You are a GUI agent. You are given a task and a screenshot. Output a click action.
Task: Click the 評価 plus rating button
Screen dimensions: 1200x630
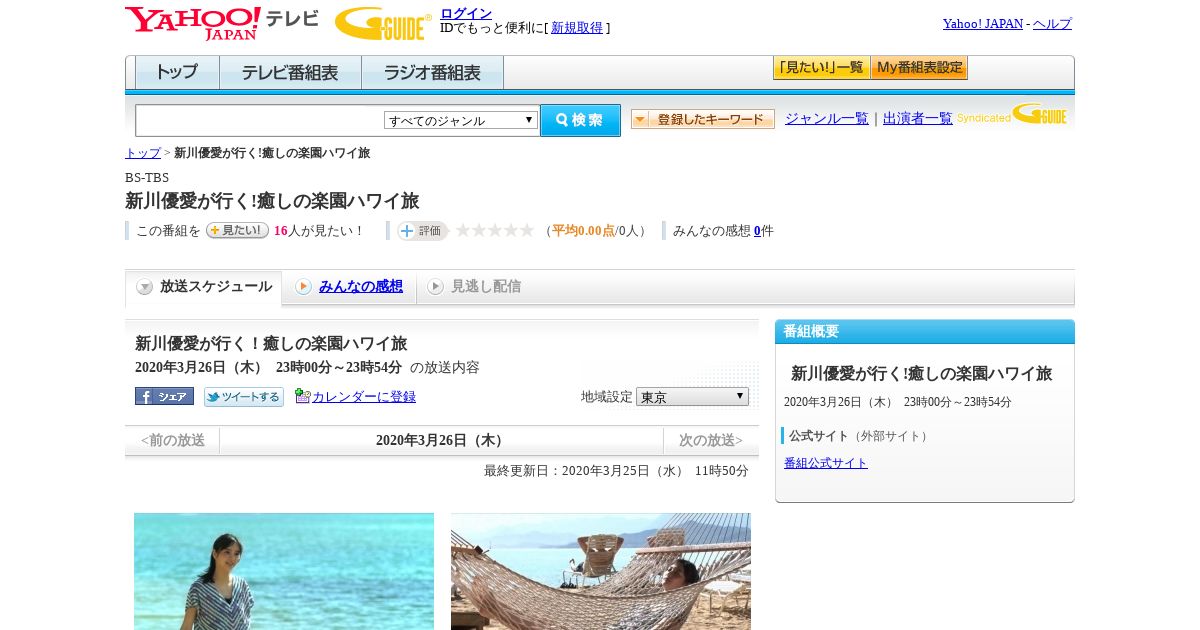pyautogui.click(x=422, y=231)
